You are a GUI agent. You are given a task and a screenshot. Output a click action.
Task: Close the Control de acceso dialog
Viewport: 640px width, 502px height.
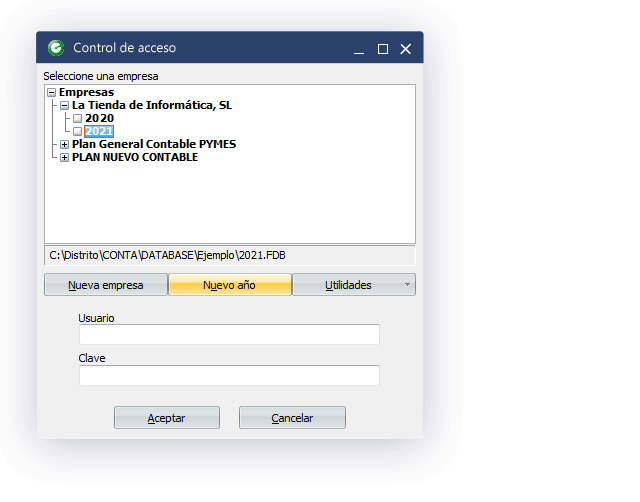pyautogui.click(x=406, y=49)
